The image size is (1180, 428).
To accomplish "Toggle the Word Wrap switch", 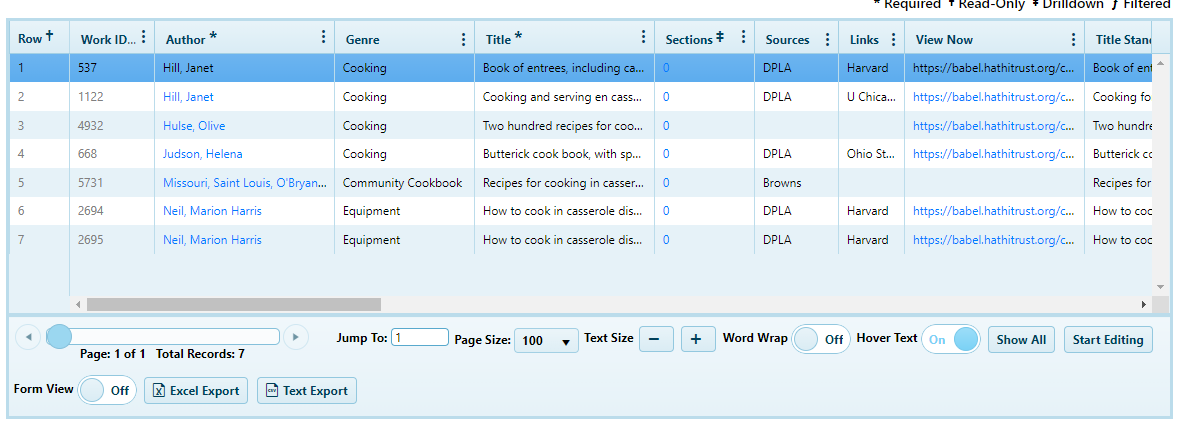I will (x=821, y=340).
